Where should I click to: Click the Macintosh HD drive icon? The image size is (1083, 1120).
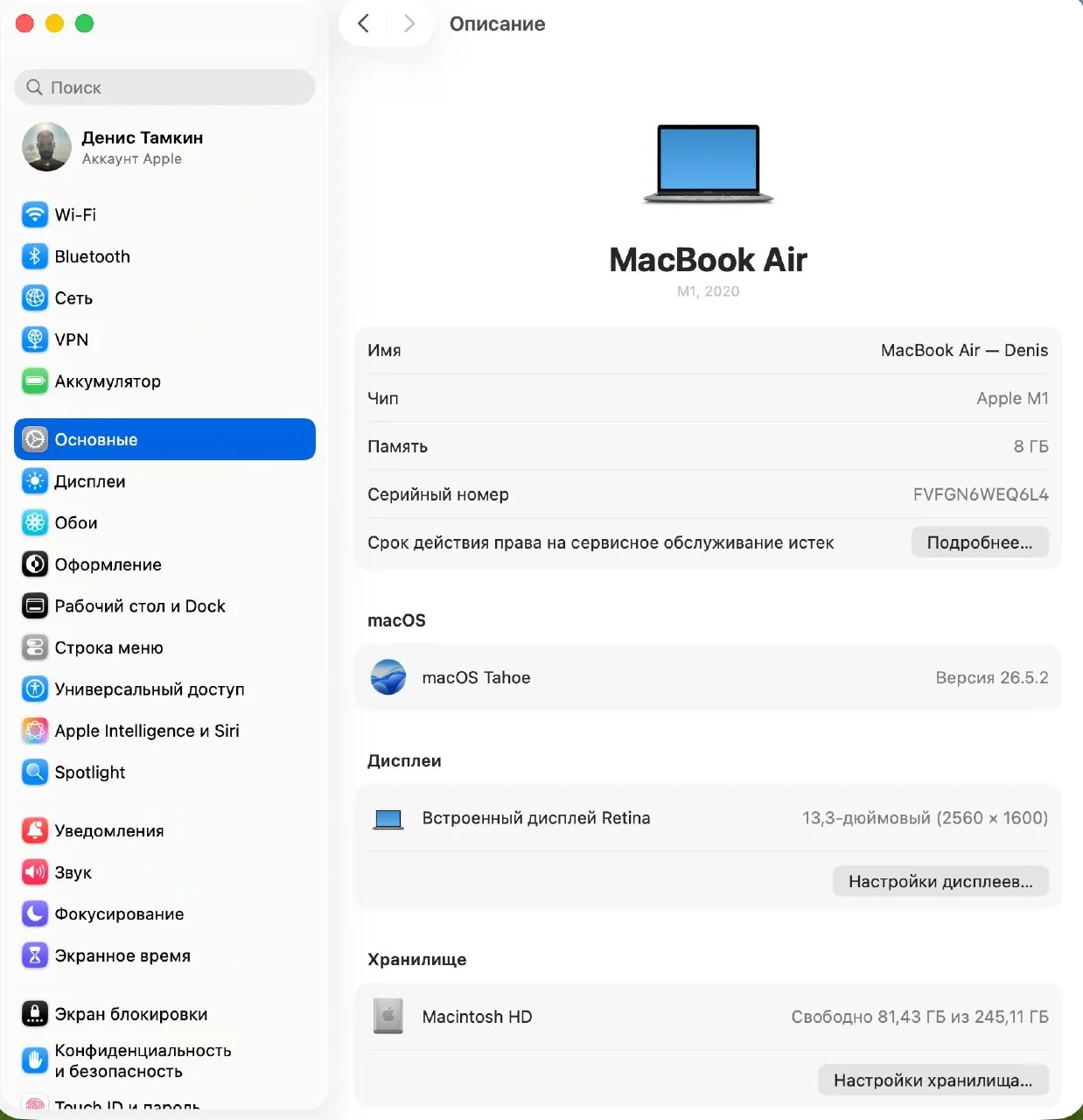388,1017
